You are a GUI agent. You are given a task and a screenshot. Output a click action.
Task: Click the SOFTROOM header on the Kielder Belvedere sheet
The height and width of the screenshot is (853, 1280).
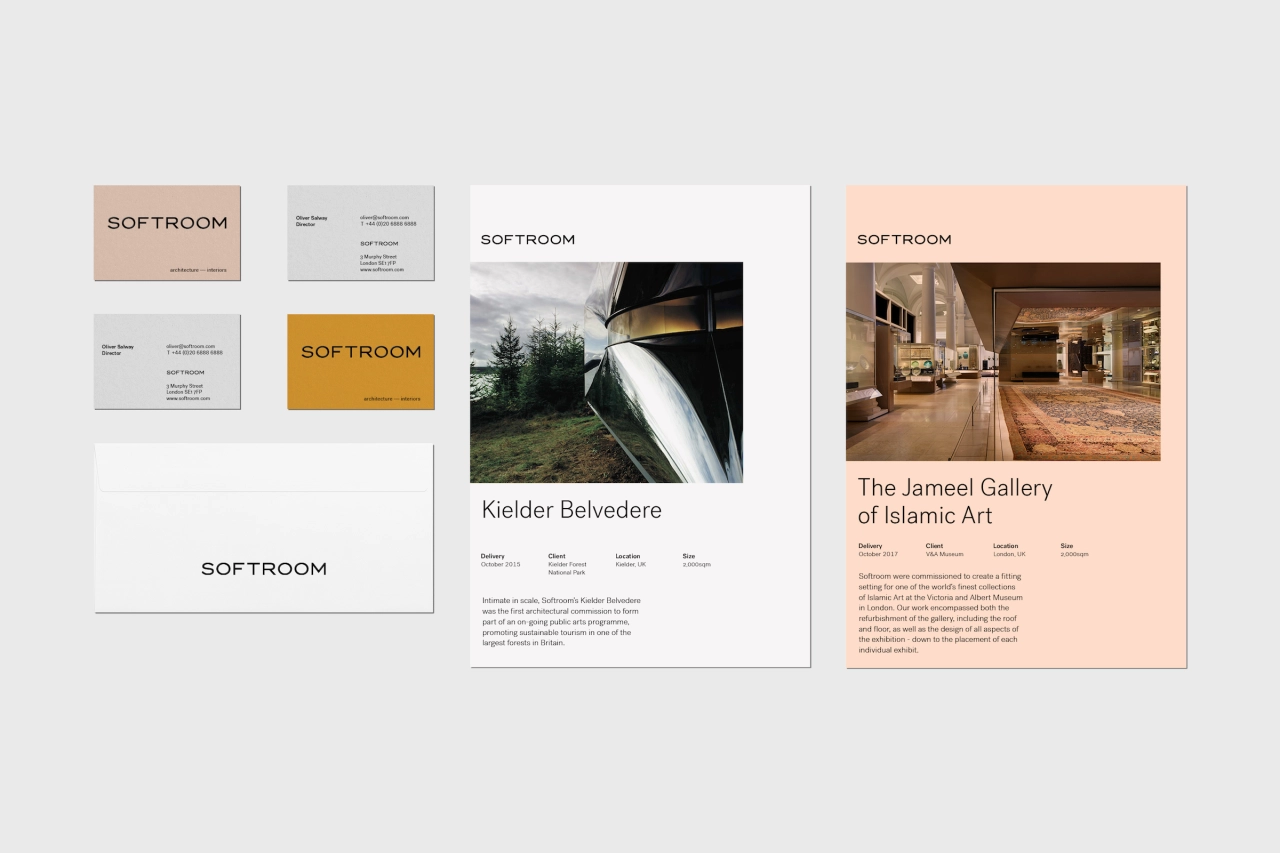[x=528, y=240]
